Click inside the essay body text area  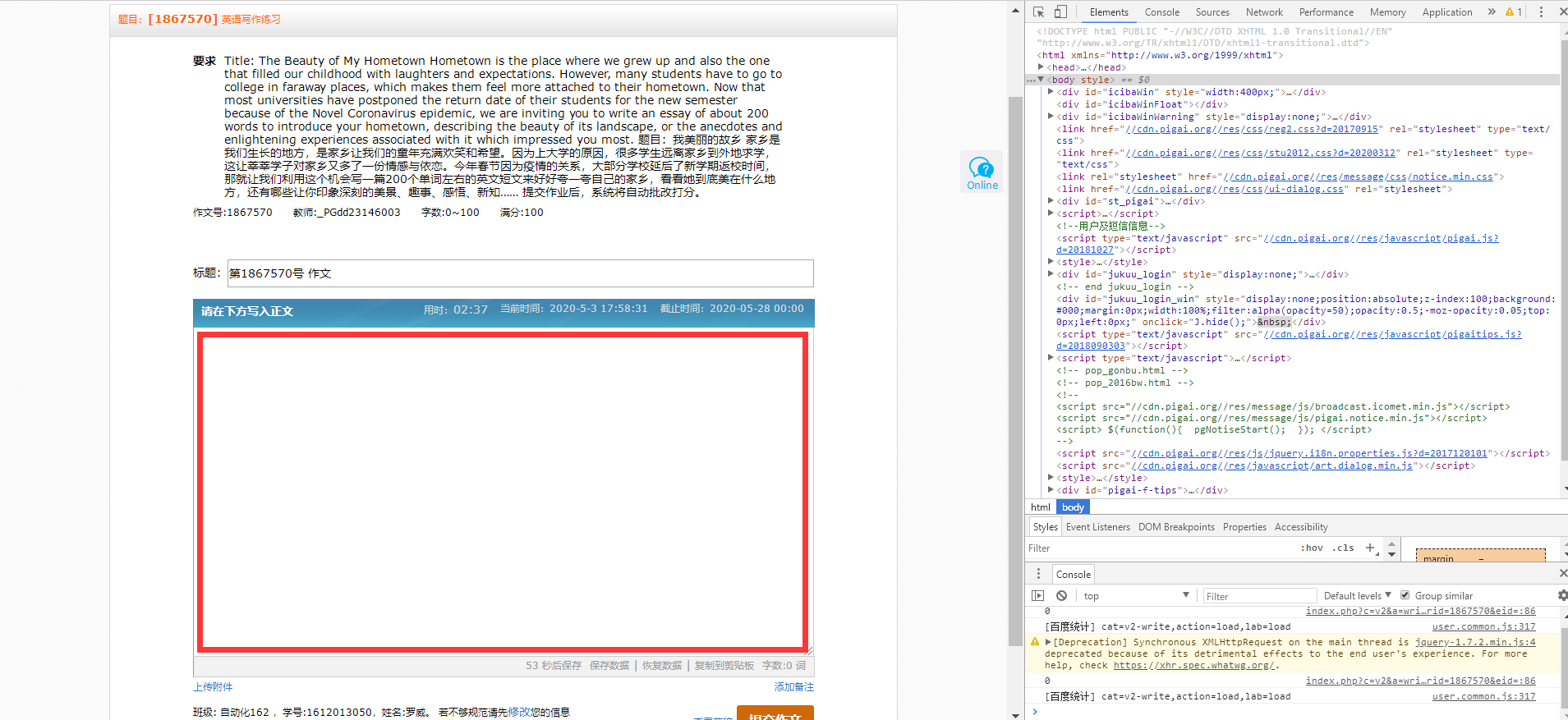point(503,492)
